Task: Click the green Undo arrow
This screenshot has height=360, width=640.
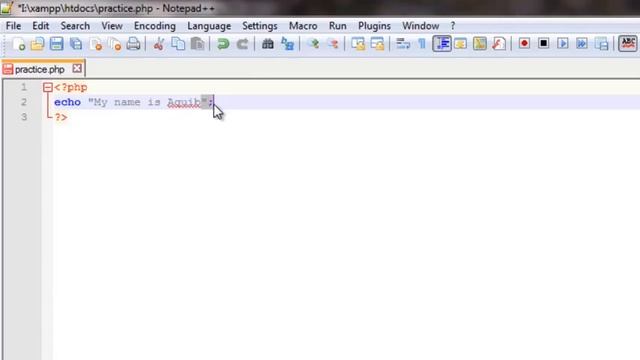Action: [x=223, y=44]
